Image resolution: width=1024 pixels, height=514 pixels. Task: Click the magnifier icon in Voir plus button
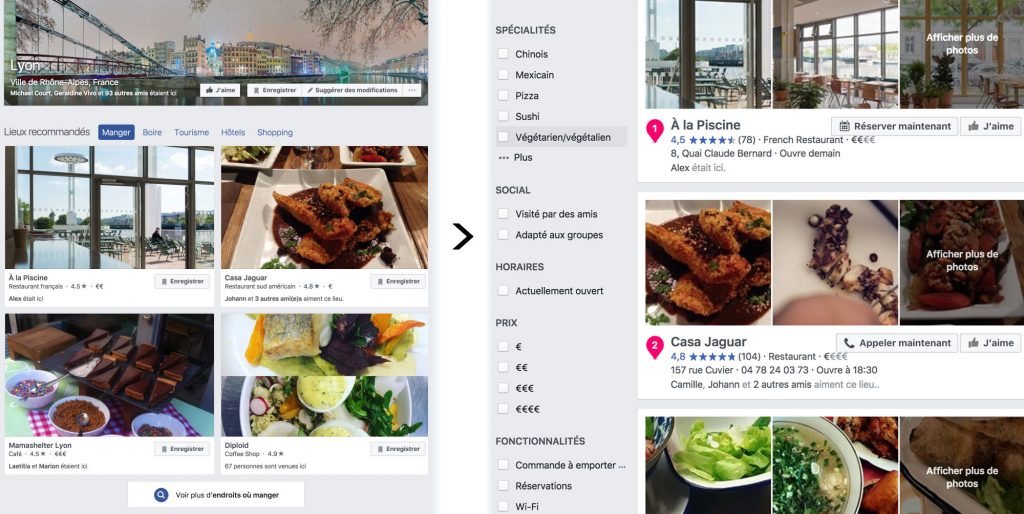[161, 495]
